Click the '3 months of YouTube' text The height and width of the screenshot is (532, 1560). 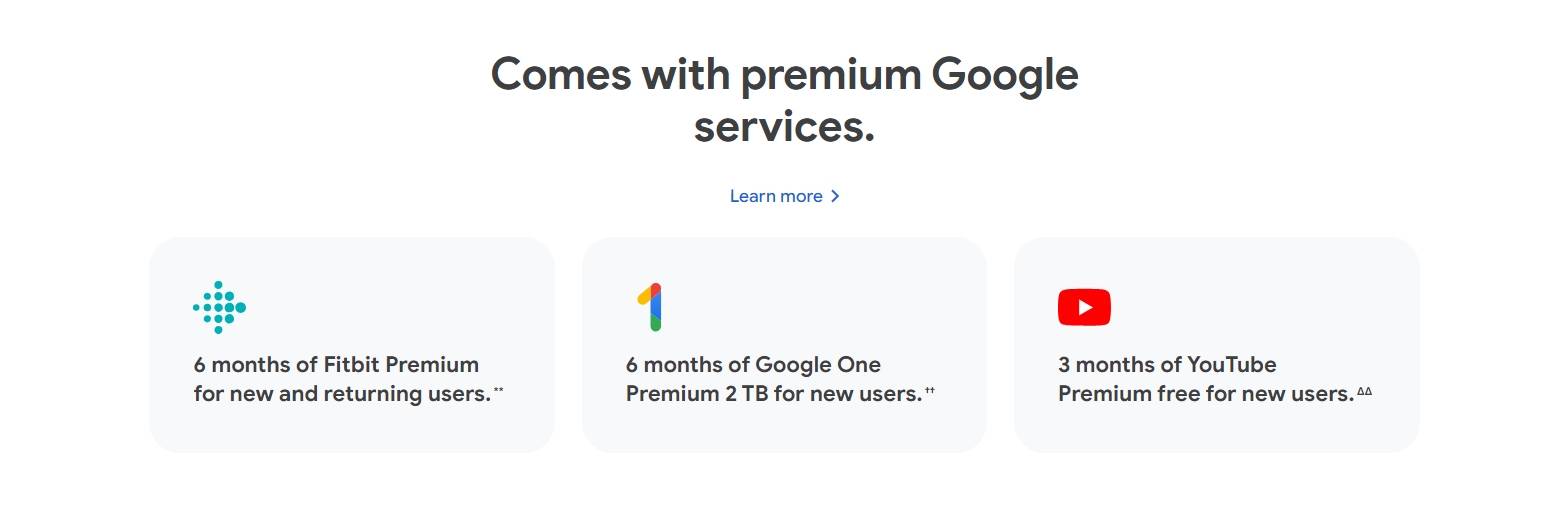point(1167,364)
